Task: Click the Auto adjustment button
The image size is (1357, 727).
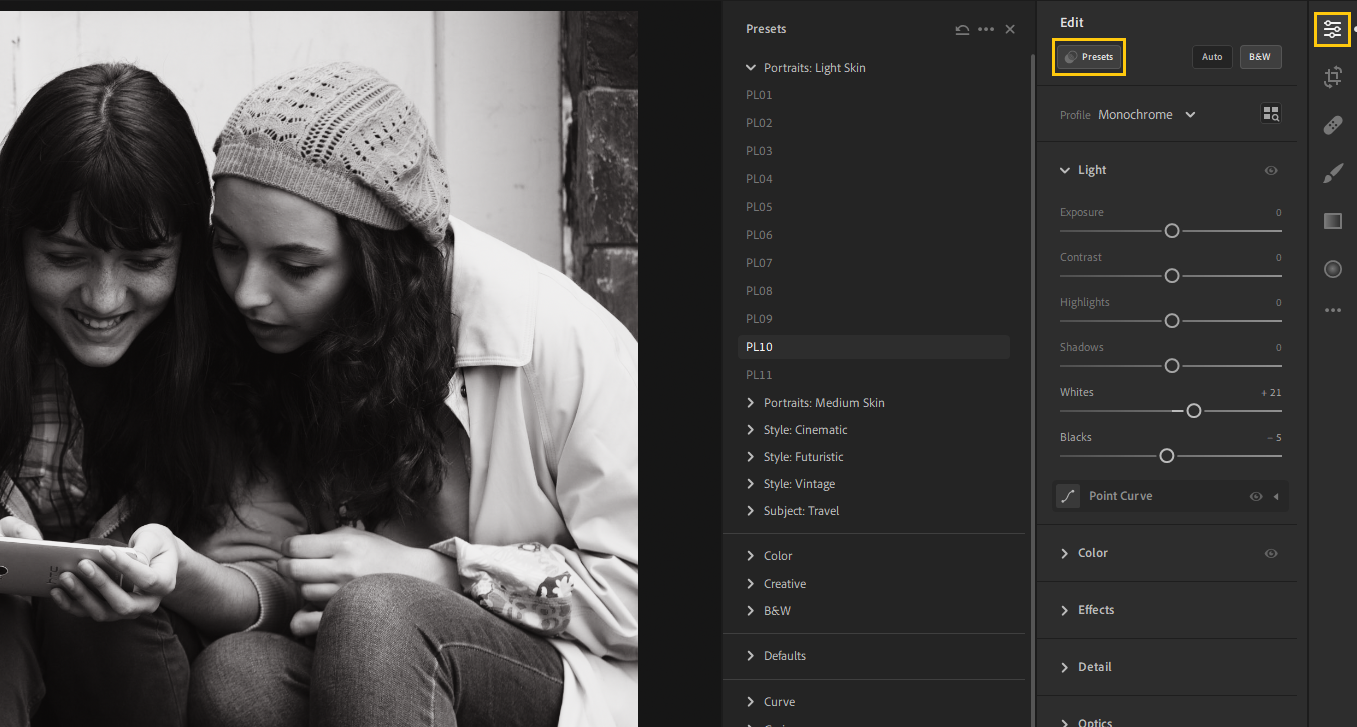Action: pyautogui.click(x=1212, y=57)
